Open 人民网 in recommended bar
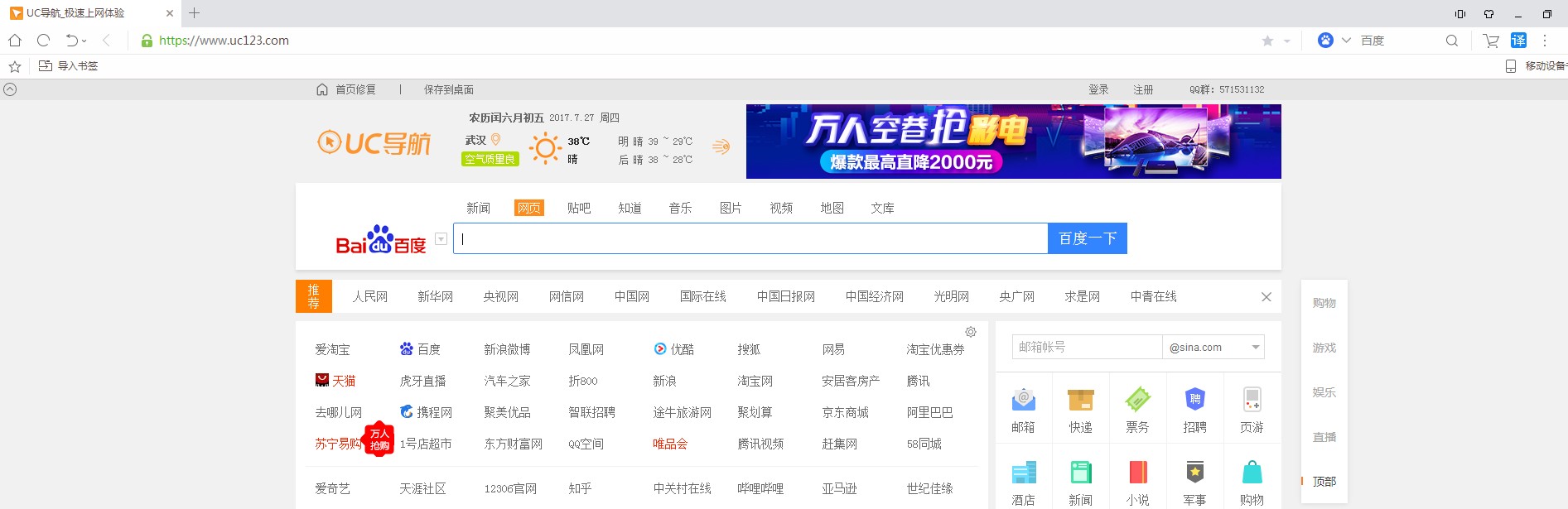This screenshot has height=509, width=1568. (x=369, y=296)
